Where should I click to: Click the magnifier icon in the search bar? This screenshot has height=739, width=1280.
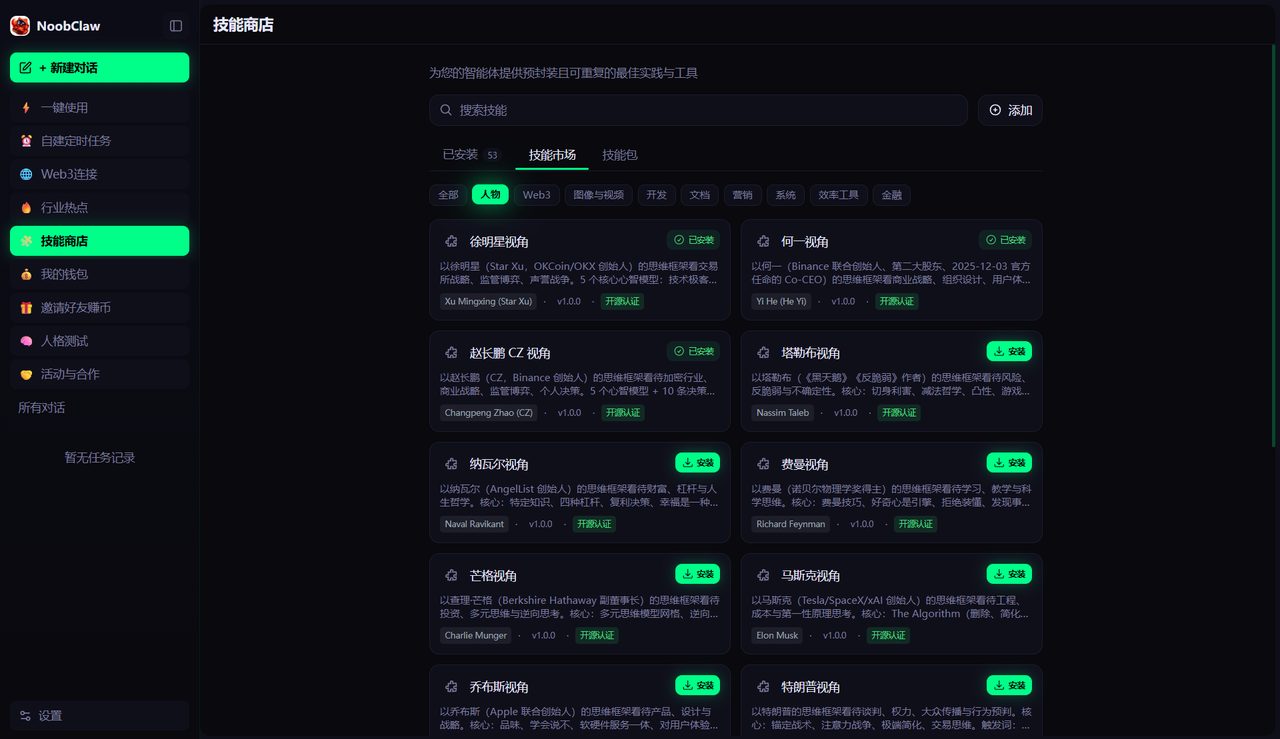click(445, 110)
